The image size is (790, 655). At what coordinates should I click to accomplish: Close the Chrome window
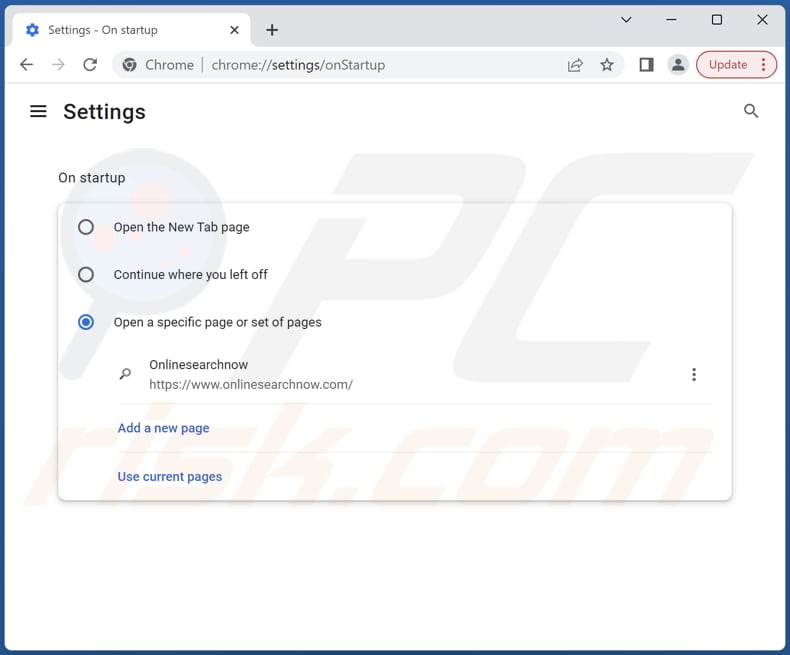click(762, 20)
